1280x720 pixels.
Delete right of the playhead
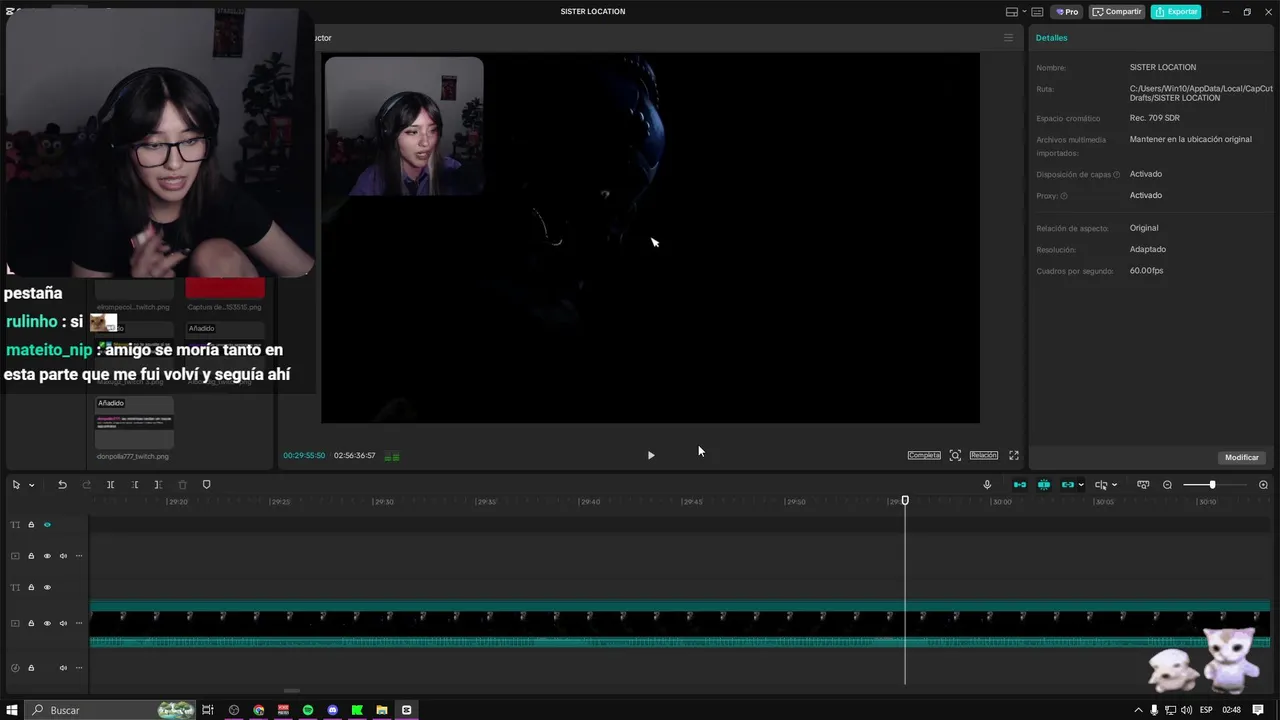click(158, 485)
